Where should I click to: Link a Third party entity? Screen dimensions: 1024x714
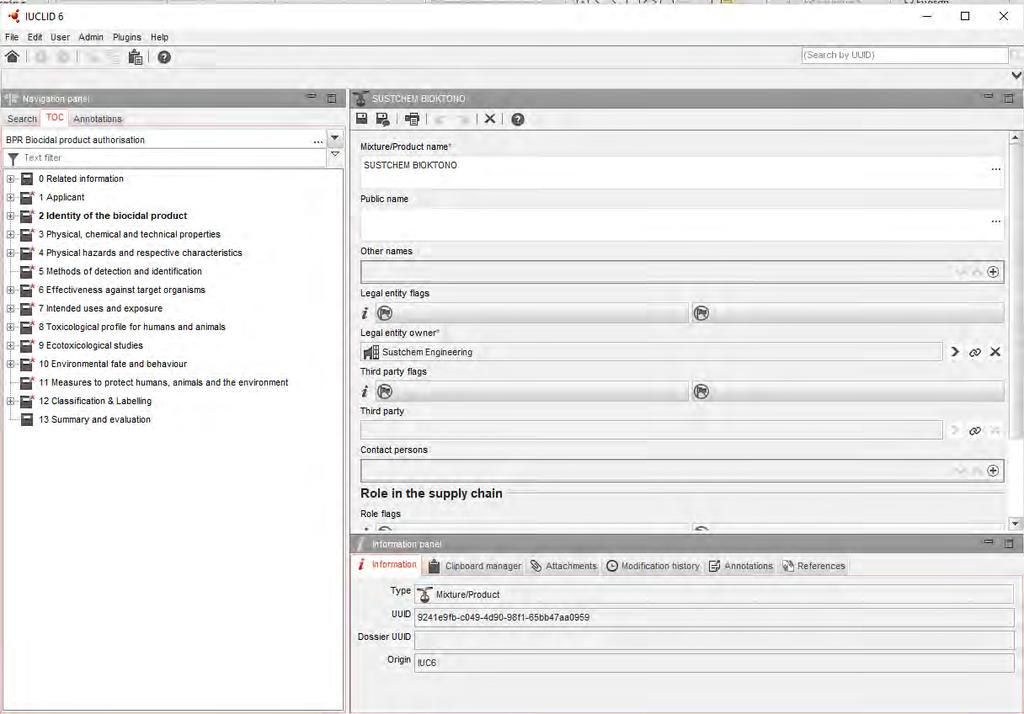(975, 430)
